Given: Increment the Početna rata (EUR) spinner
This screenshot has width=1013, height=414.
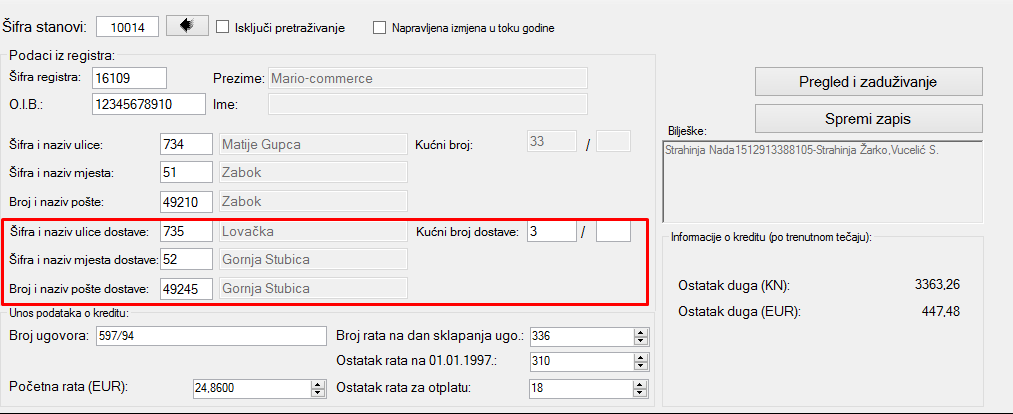Looking at the screenshot, I should pos(318,383).
